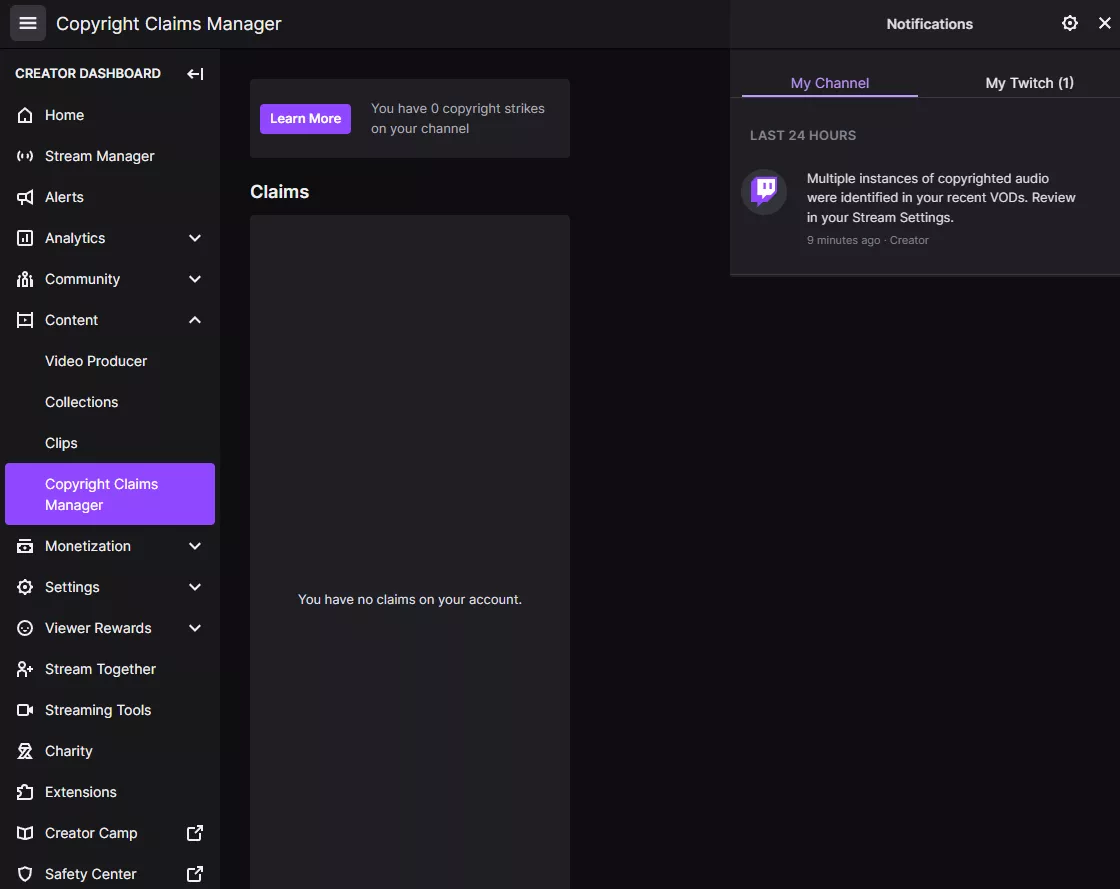Expand the Monetization section
Image resolution: width=1120 pixels, height=889 pixels.
click(x=195, y=546)
